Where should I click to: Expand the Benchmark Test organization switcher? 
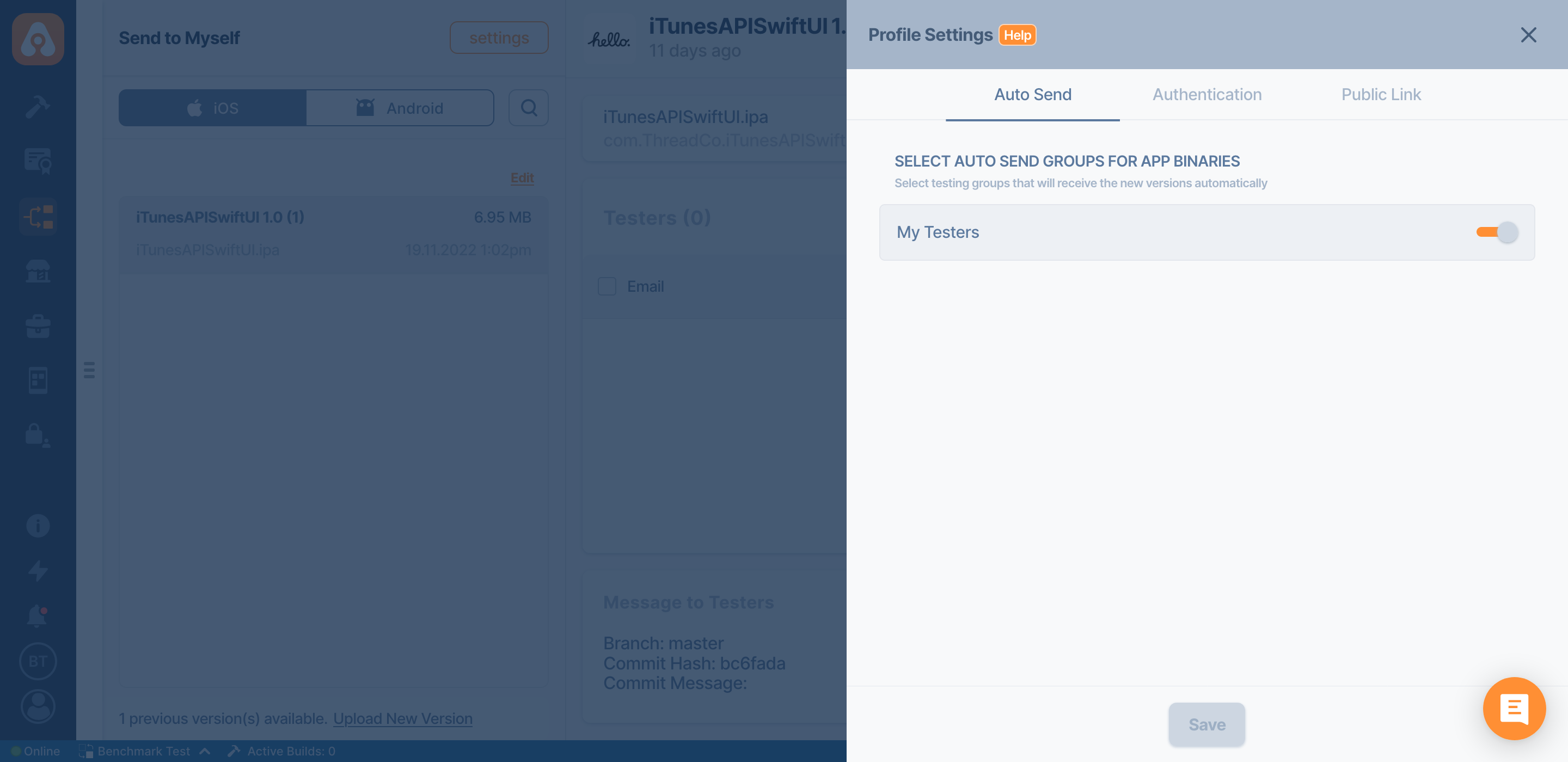coord(145,751)
